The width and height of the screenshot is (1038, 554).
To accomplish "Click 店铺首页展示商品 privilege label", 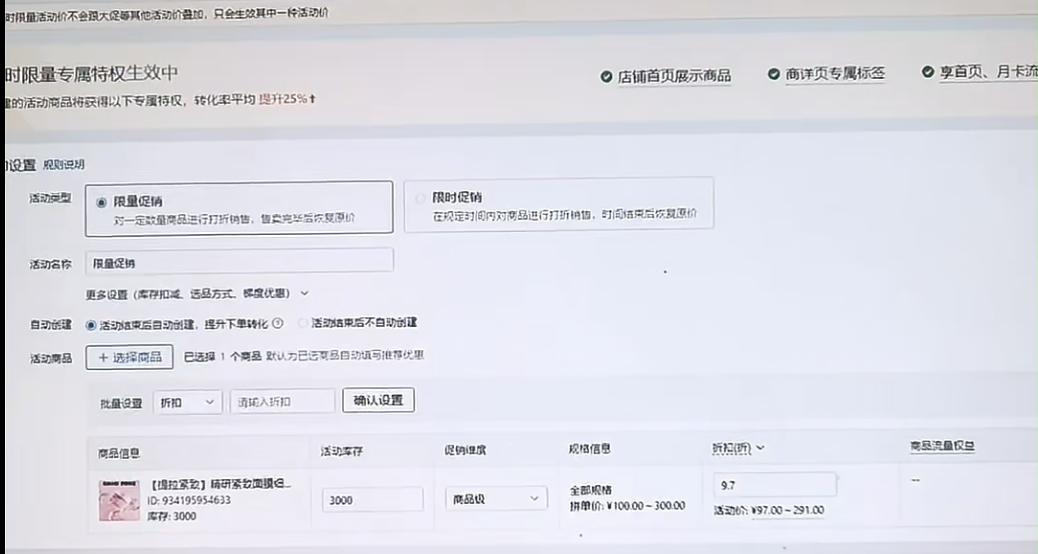I will (674, 76).
